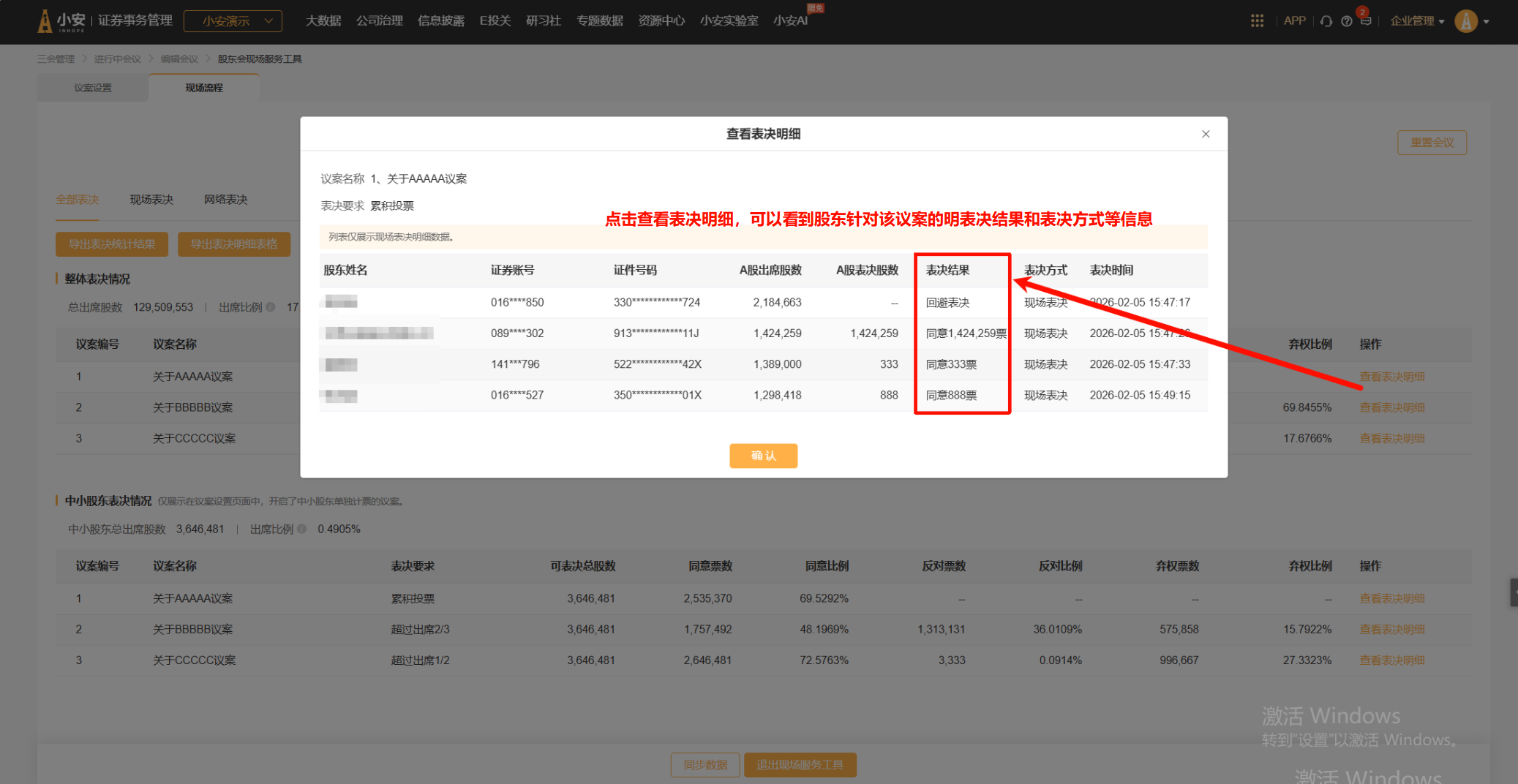Expand the 企业管理 dropdown menu
The height and width of the screenshot is (784, 1518).
coord(1417,21)
